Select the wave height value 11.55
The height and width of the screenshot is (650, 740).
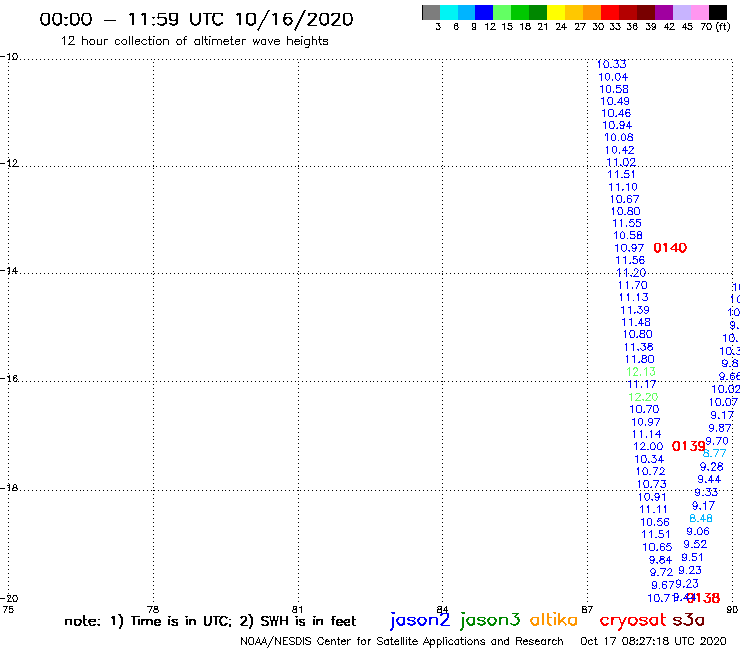(627, 223)
